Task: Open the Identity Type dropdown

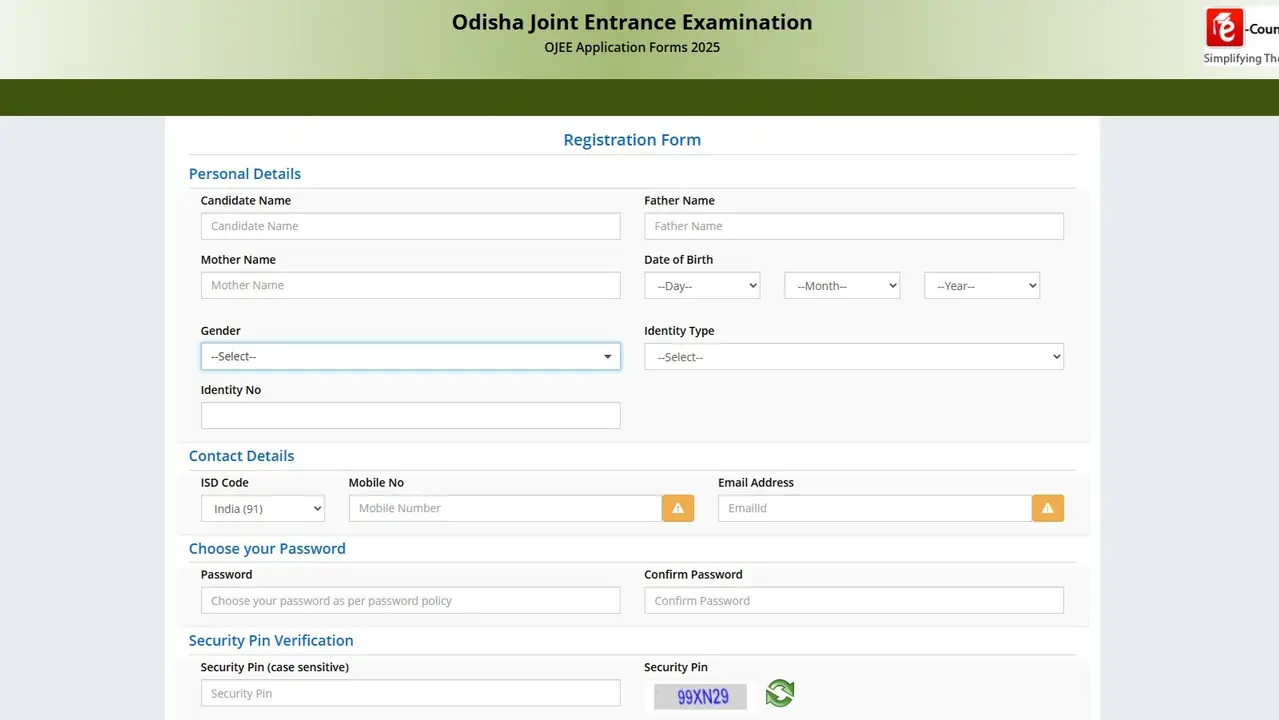Action: [x=853, y=357]
